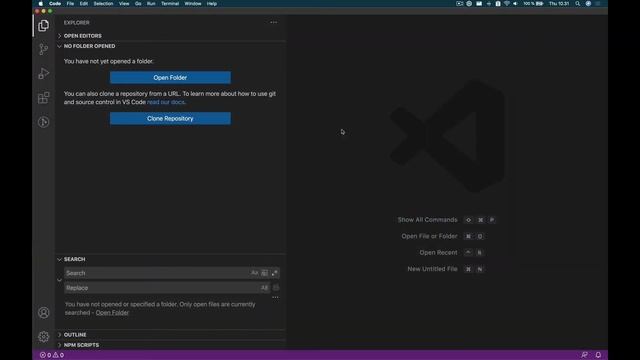
Task: Open notifications bell in status bar
Action: point(598,355)
